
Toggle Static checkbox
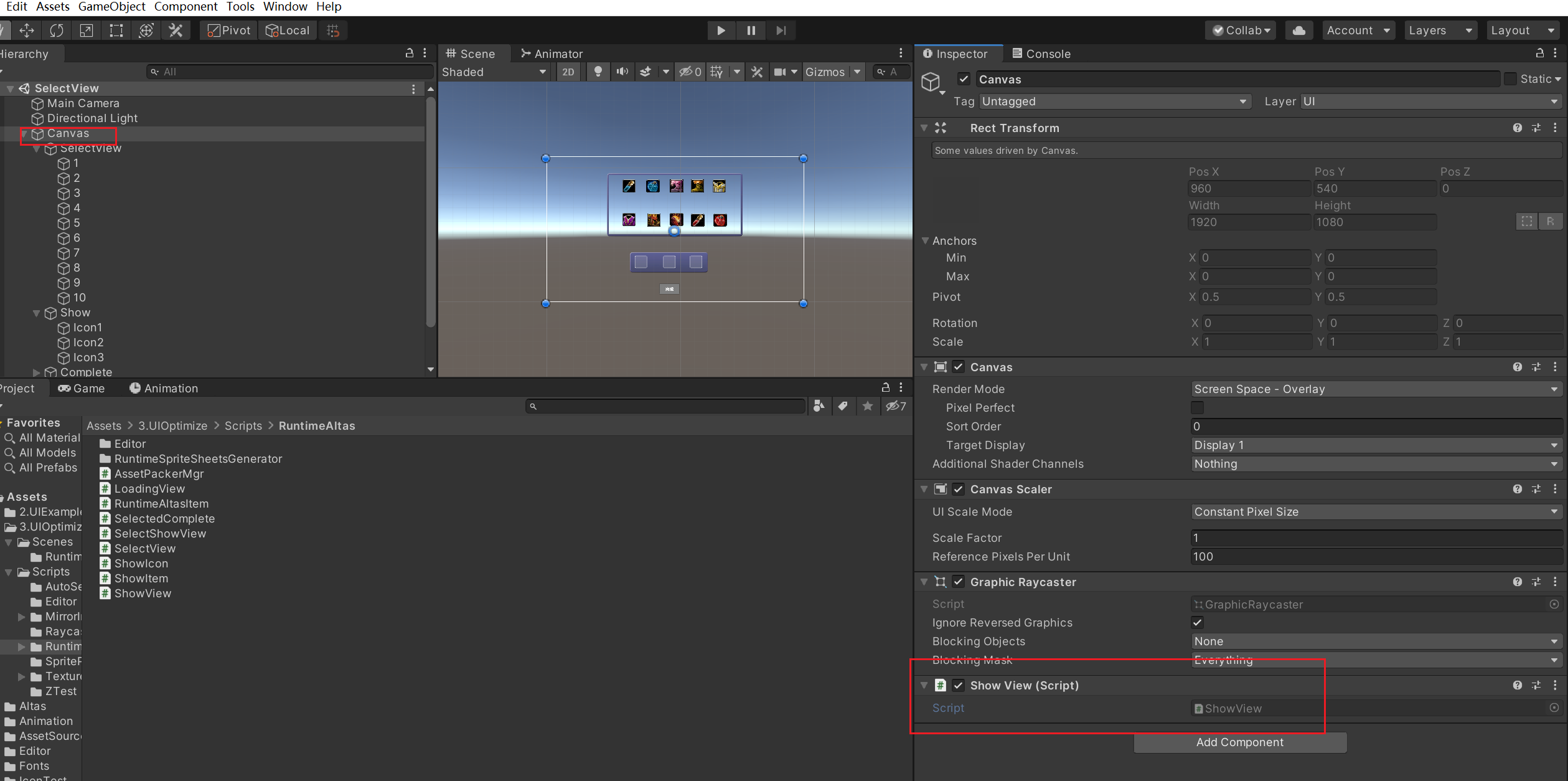(x=1510, y=79)
